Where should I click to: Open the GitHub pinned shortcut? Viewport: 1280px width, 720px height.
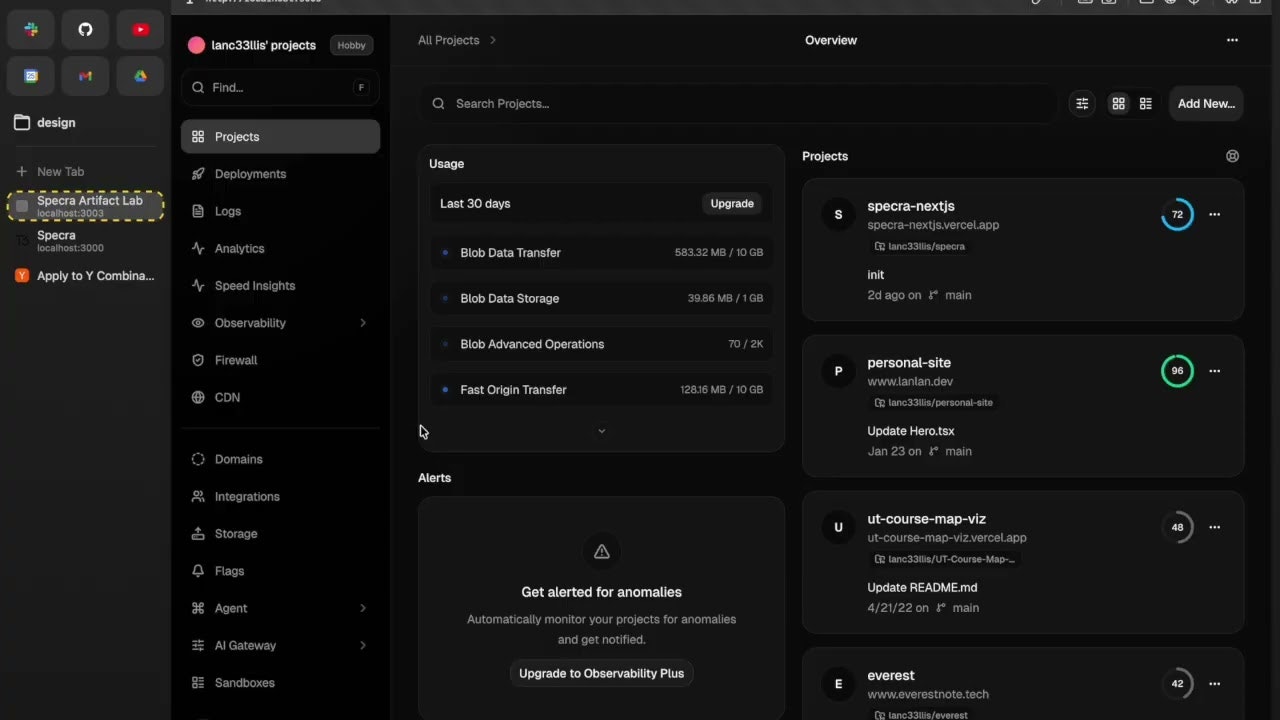85,30
